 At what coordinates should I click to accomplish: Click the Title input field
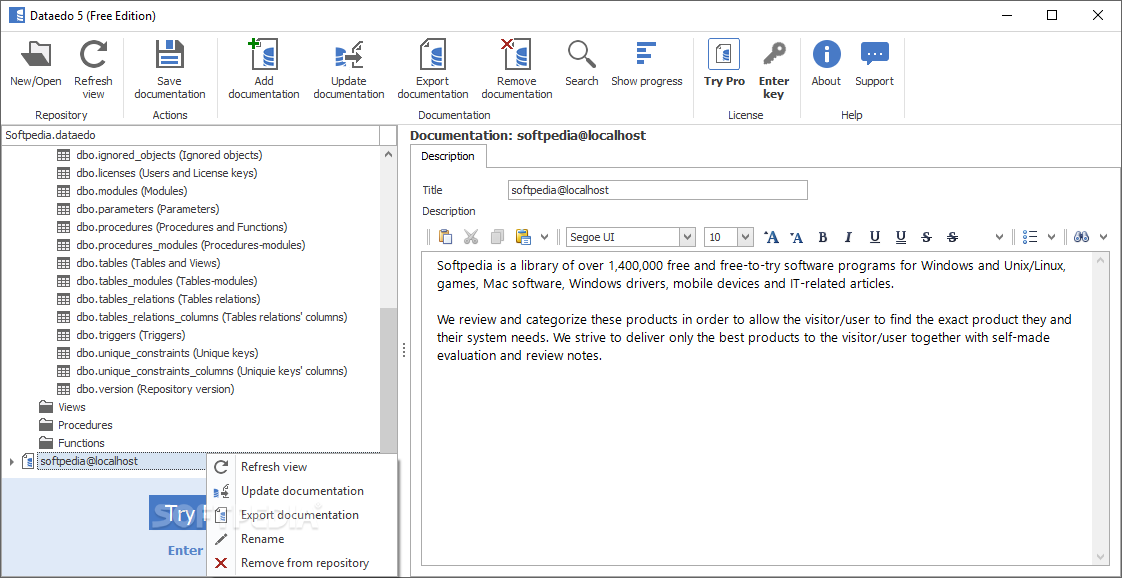click(x=658, y=190)
